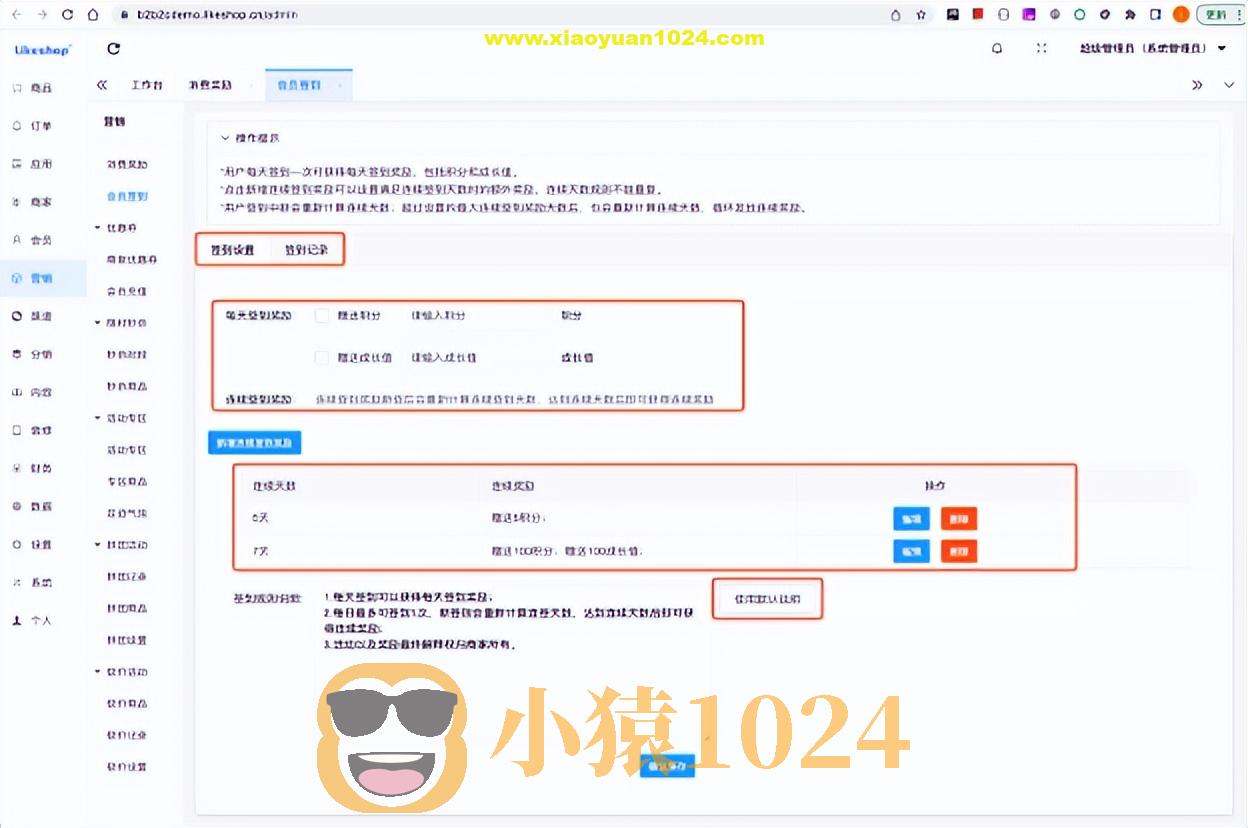Screen dimensions: 1248x828
Task: Click the blue 新增连续签到奖励 button
Action: point(254,442)
